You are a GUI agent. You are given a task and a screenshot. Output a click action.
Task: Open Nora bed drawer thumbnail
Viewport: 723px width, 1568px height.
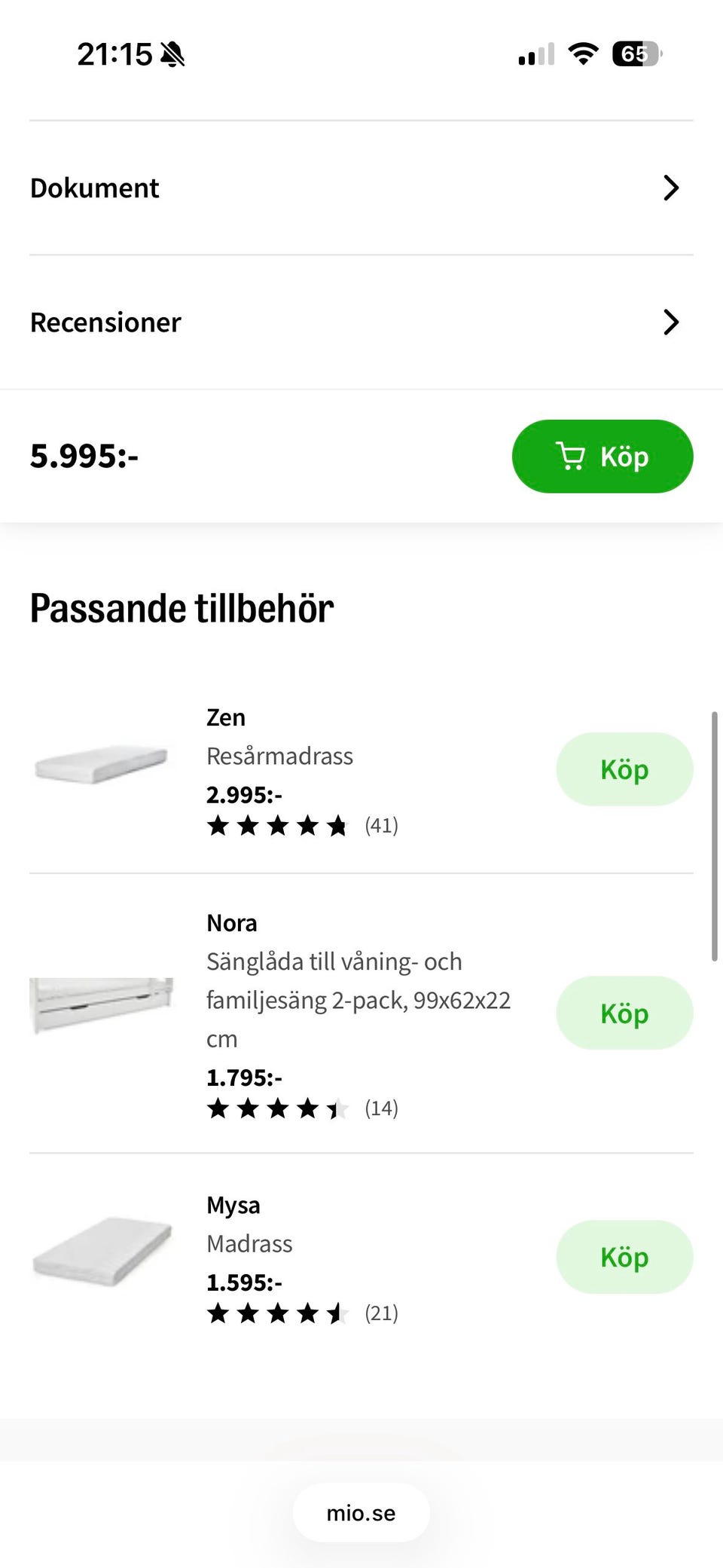click(x=102, y=1005)
